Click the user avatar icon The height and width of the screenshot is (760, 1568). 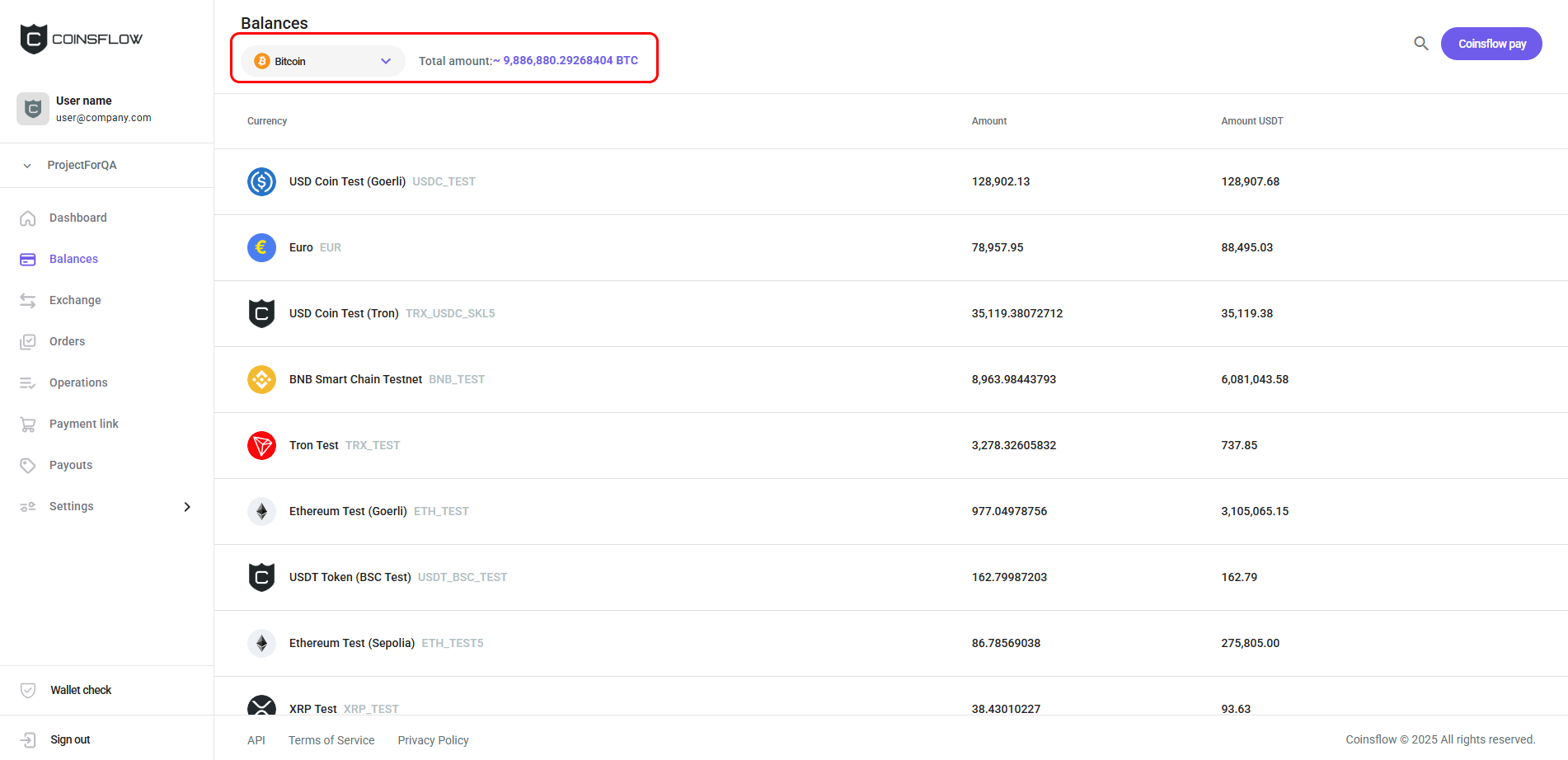point(33,109)
